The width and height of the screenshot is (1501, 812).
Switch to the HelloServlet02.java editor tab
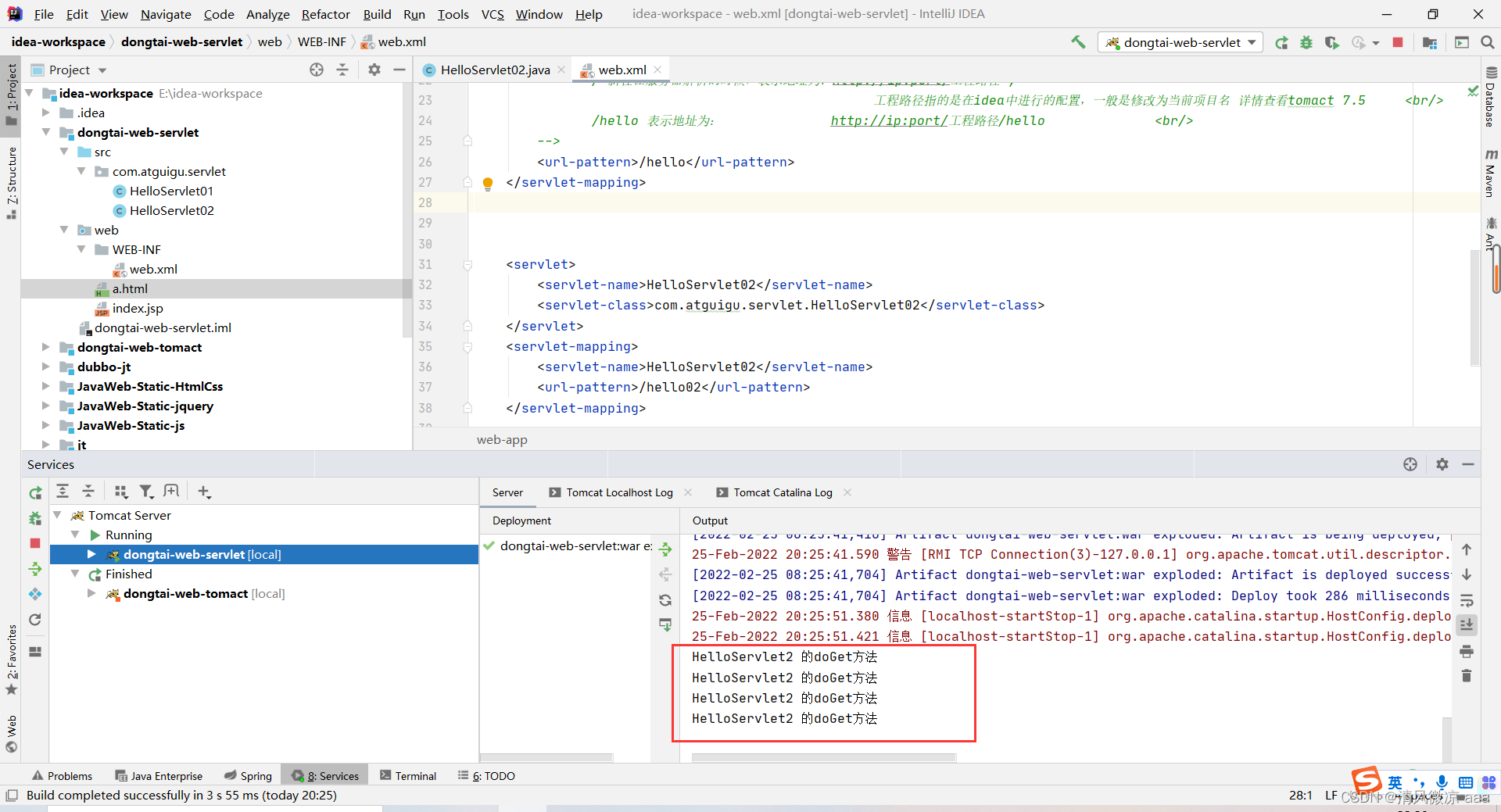[495, 70]
